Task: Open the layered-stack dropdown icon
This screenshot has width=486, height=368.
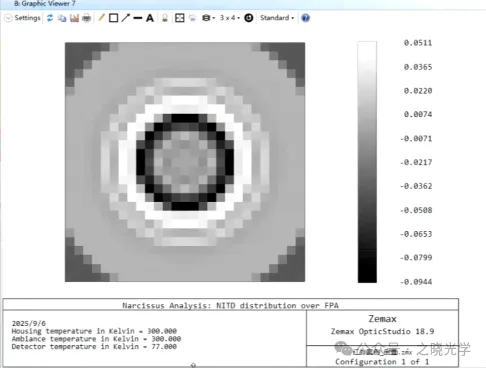Action: 208,18
